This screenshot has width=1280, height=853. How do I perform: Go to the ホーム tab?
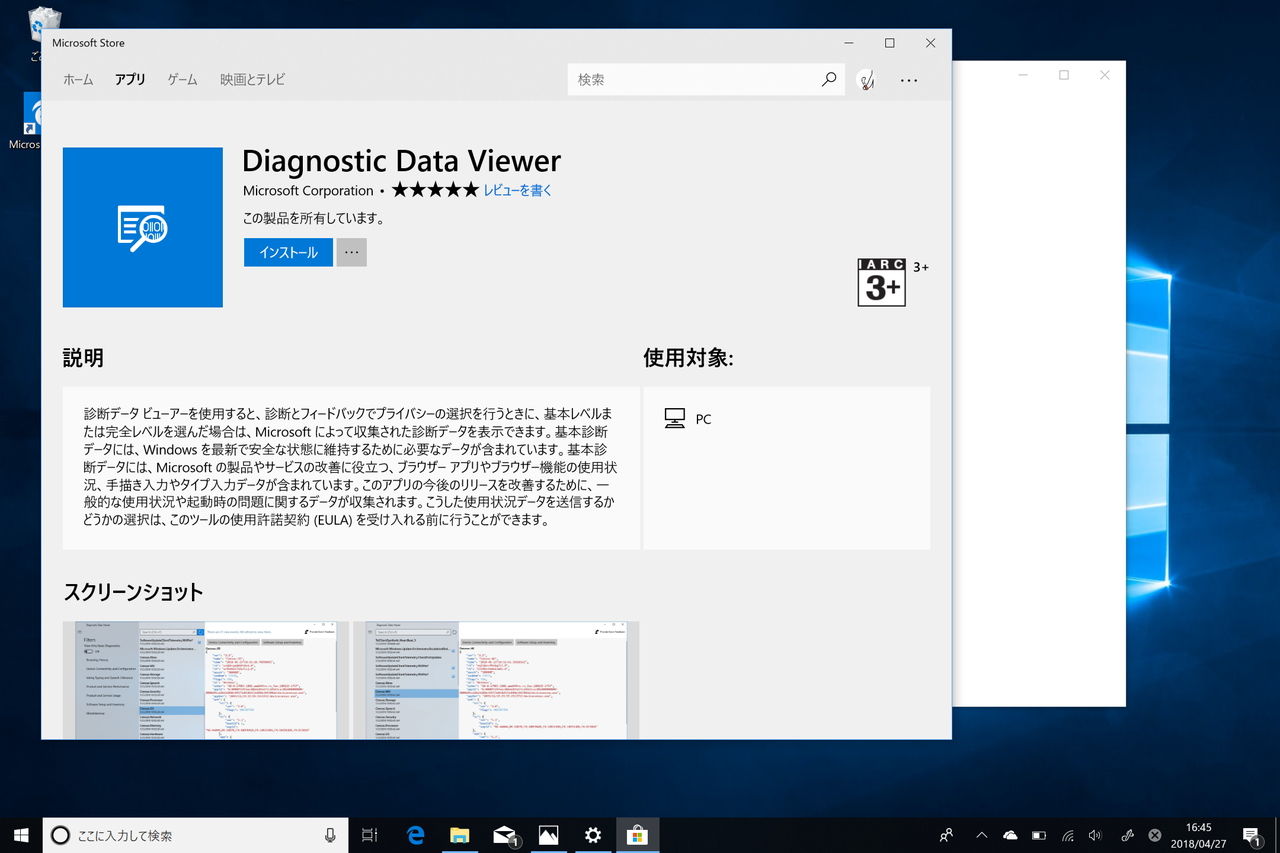click(78, 80)
